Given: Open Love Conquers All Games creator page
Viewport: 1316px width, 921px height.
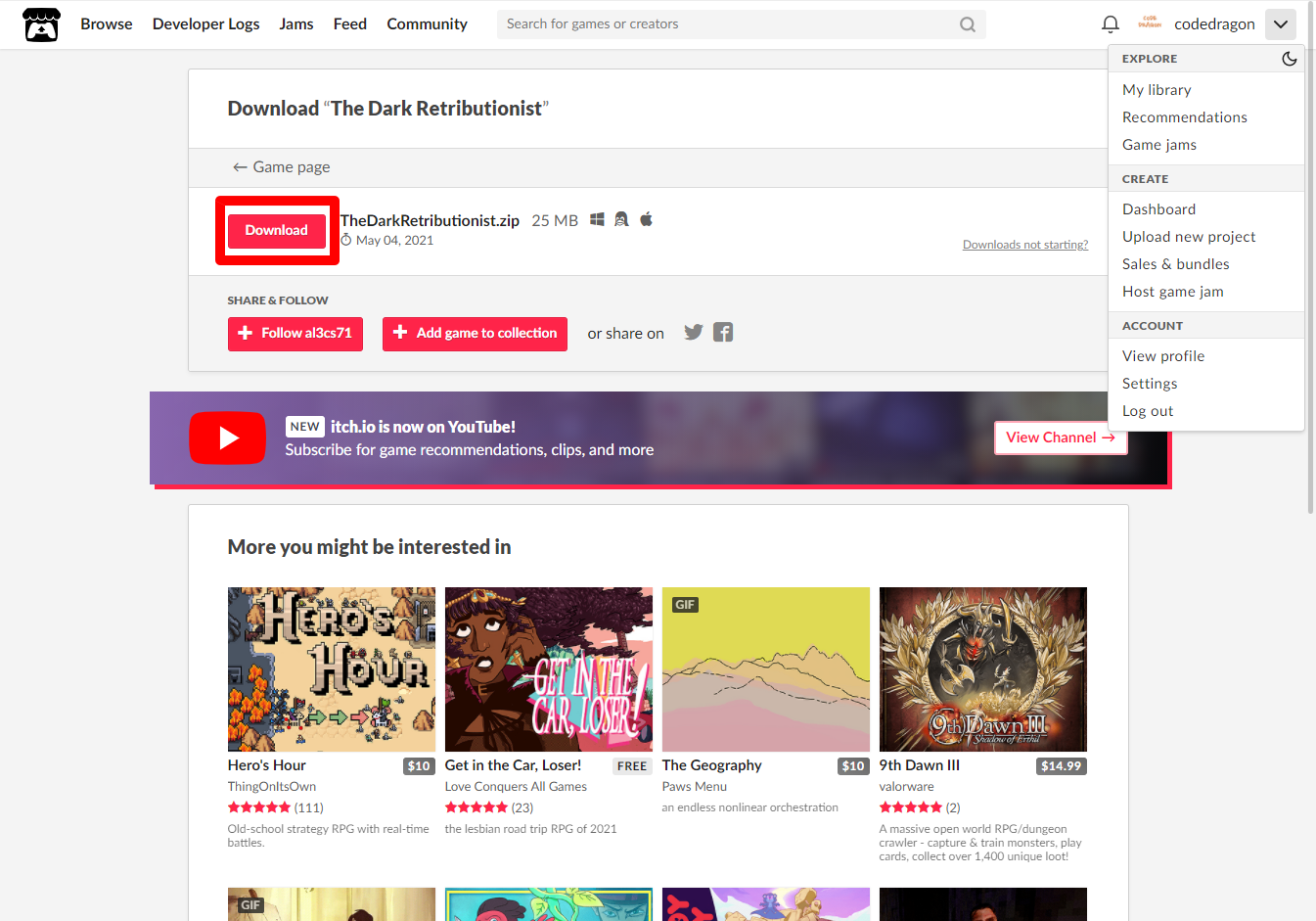Looking at the screenshot, I should tap(516, 787).
